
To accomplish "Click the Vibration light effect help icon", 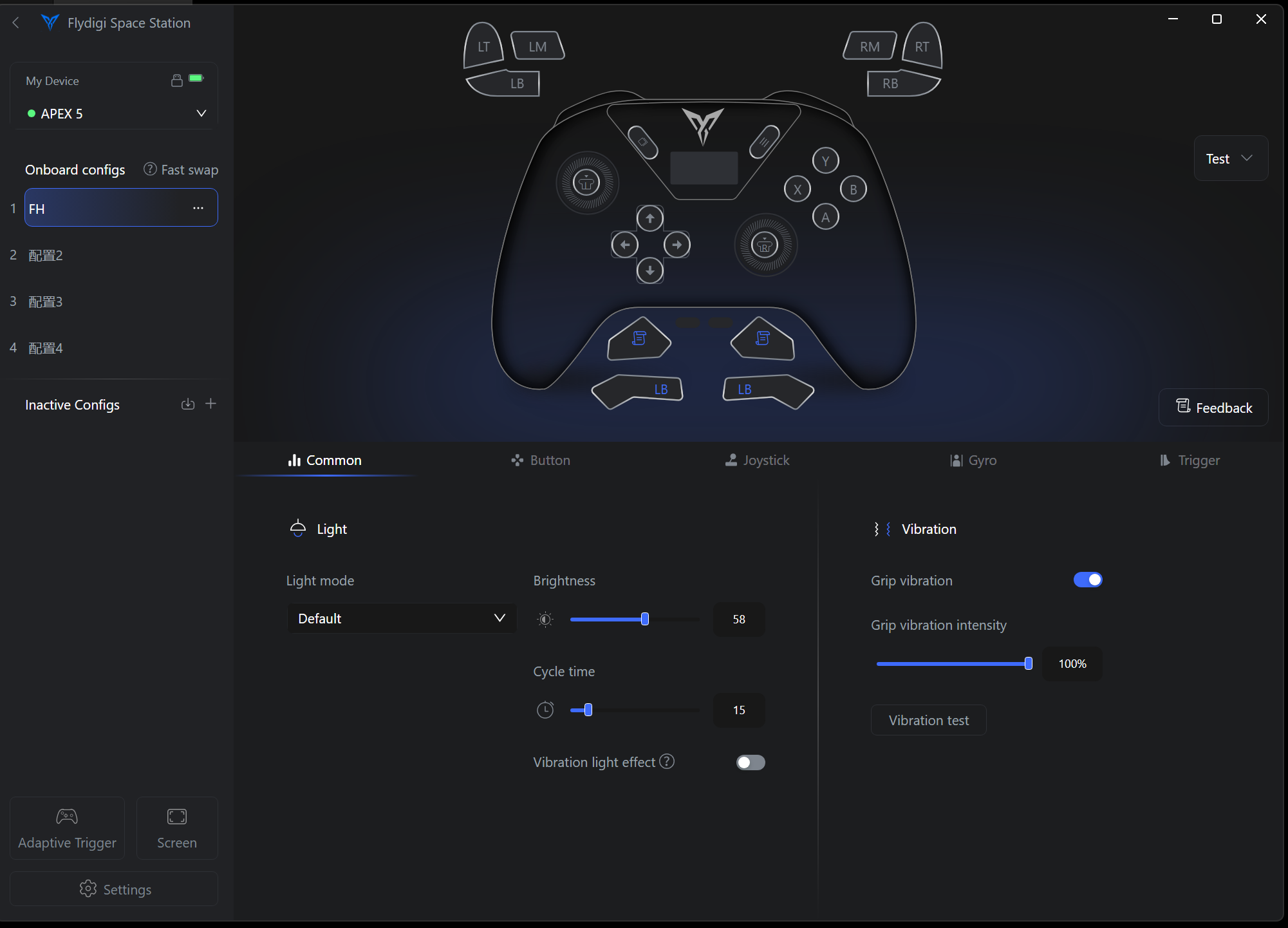I will point(667,762).
